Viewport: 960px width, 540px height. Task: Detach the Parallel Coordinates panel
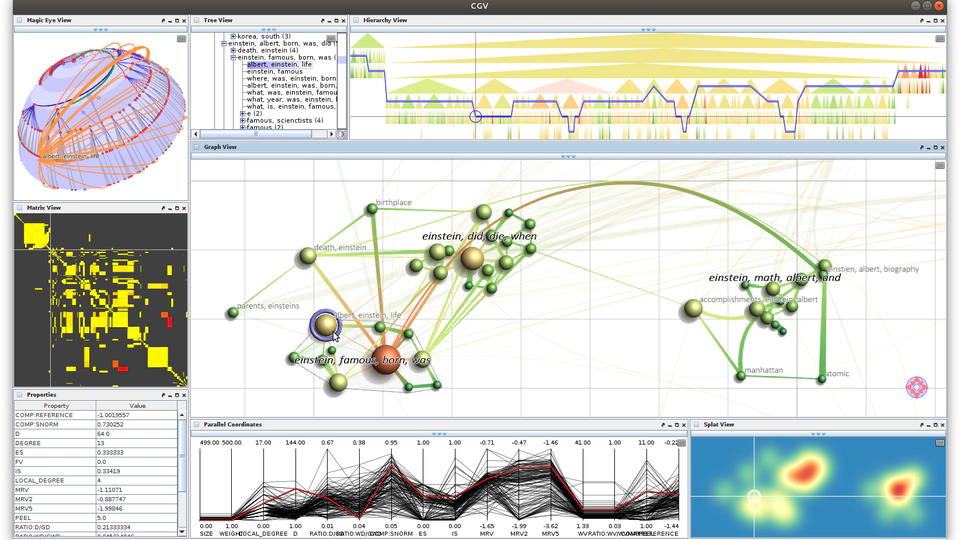pyautogui.click(x=663, y=424)
